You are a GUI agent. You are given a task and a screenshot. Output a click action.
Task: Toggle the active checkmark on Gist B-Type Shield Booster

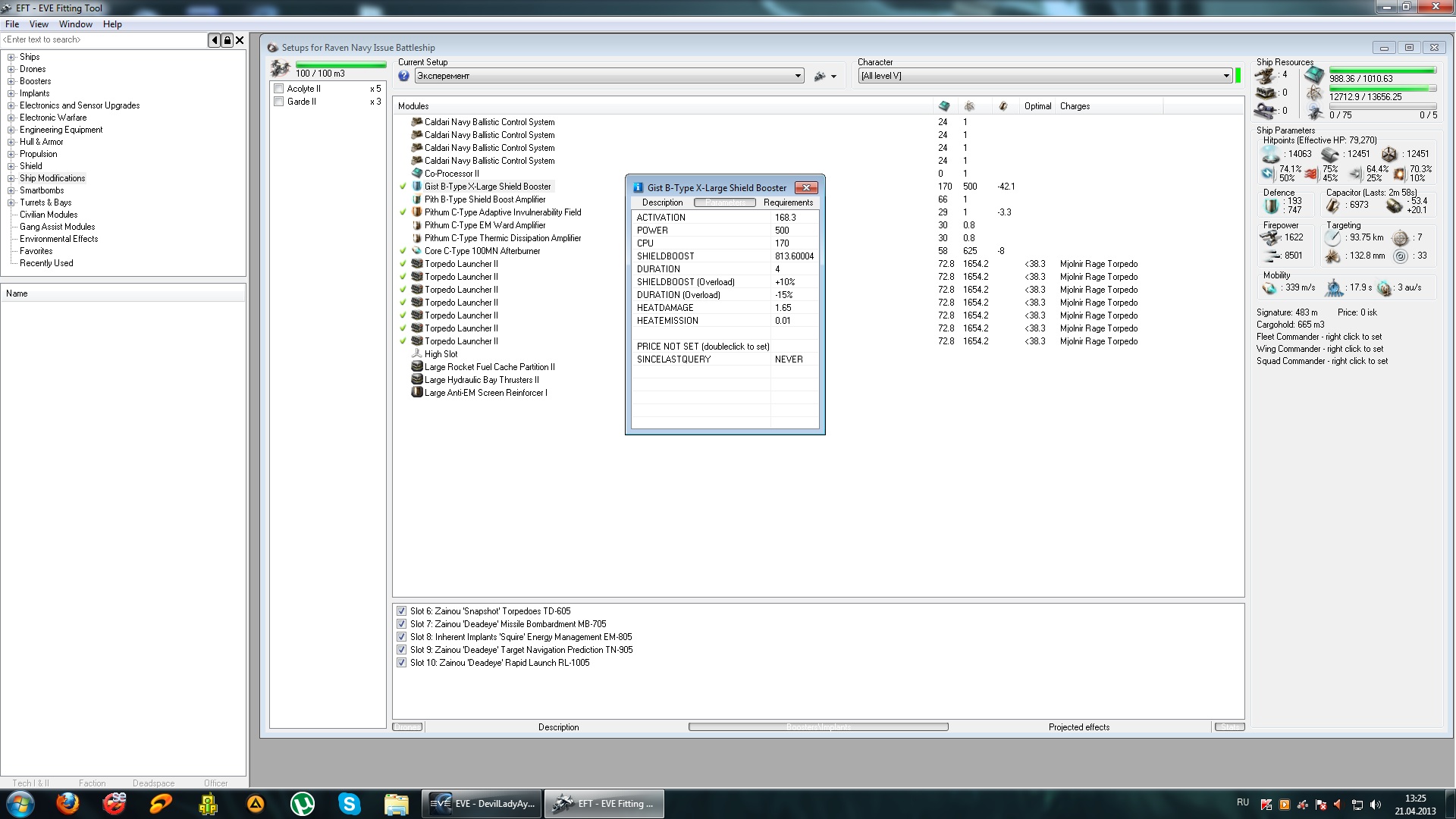[x=403, y=187]
